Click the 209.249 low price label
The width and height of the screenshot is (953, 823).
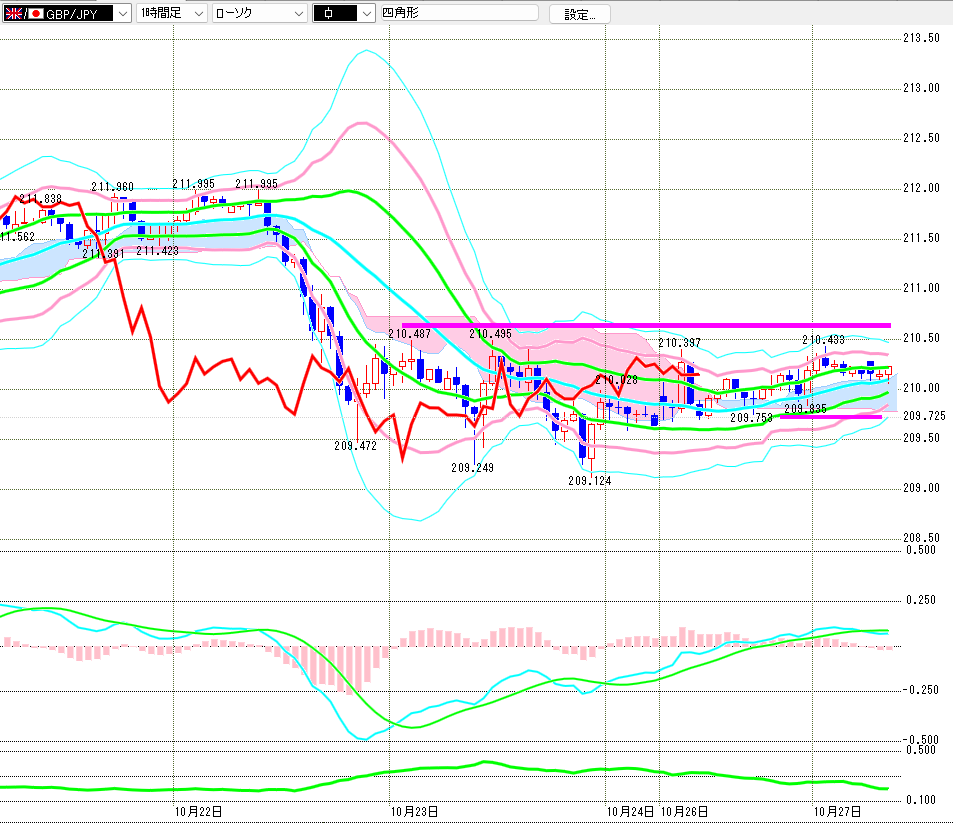pos(472,468)
